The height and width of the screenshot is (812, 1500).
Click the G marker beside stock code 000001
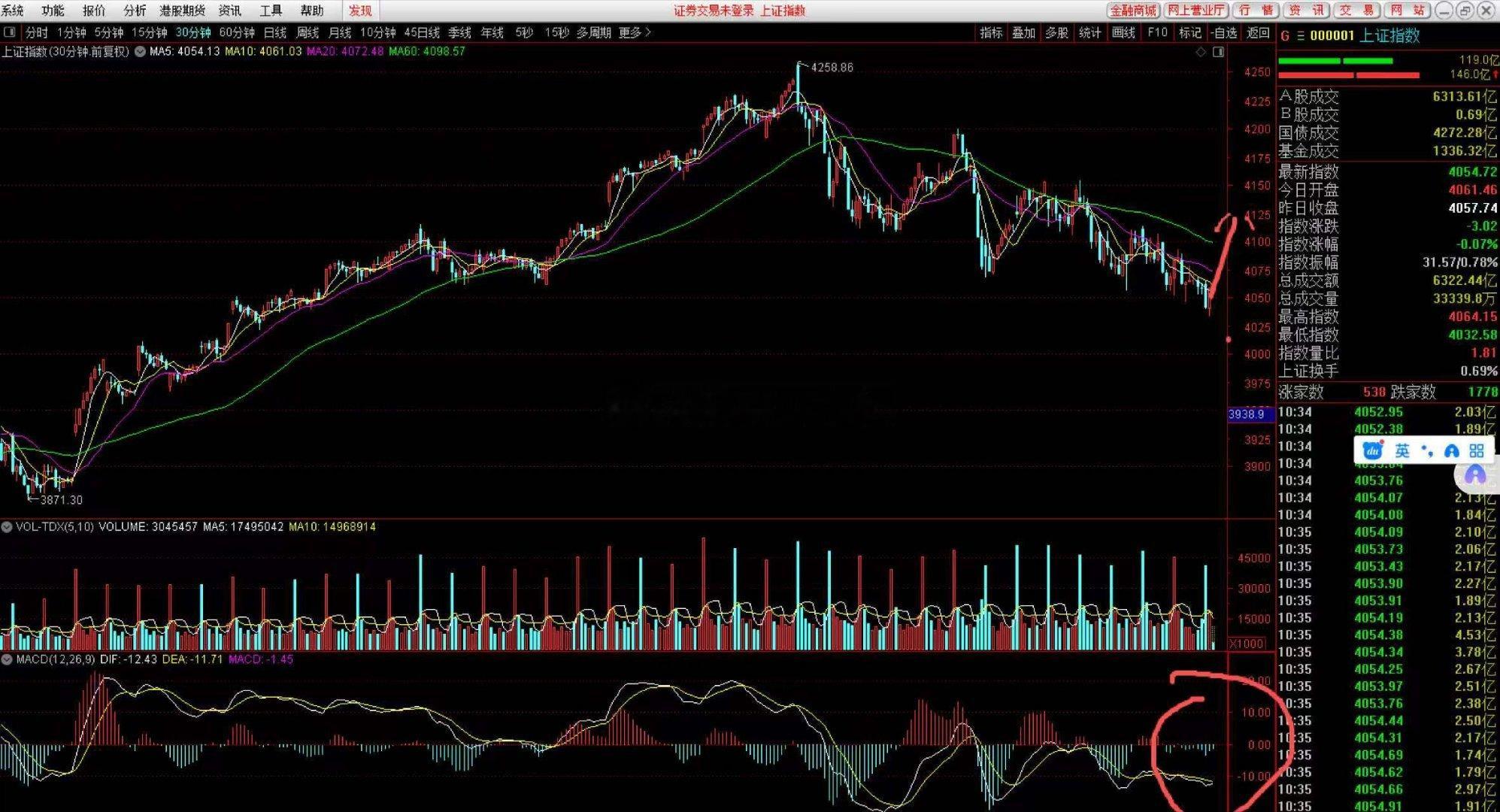[x=1285, y=35]
